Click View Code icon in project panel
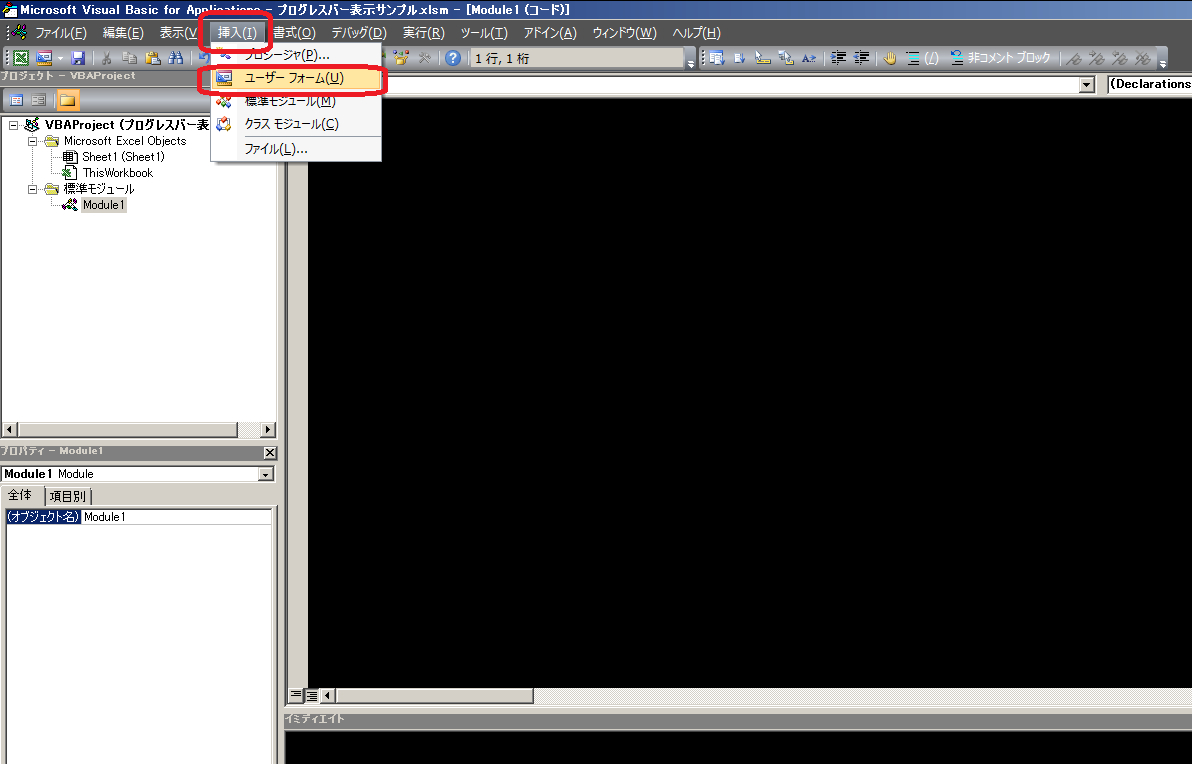The height and width of the screenshot is (764, 1192). click(16, 100)
